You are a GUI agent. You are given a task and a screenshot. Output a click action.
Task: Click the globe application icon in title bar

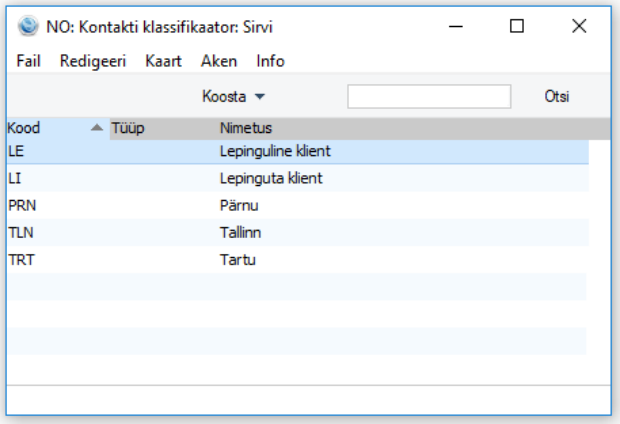point(28,26)
